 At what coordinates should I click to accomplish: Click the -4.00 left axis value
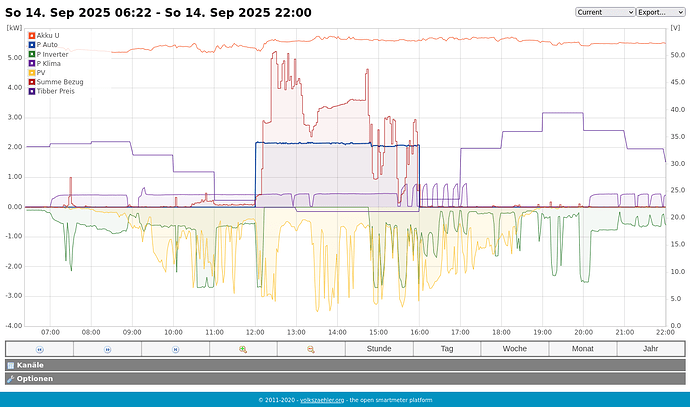click(14, 326)
